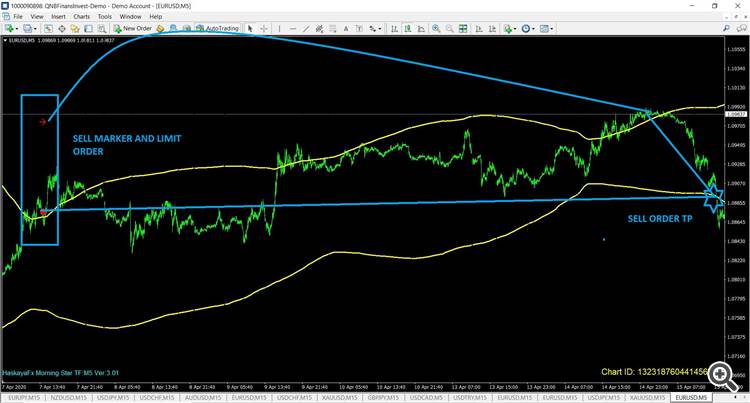Toggle chart Auto Scroll
750x403 pixels.
pyautogui.click(x=478, y=29)
